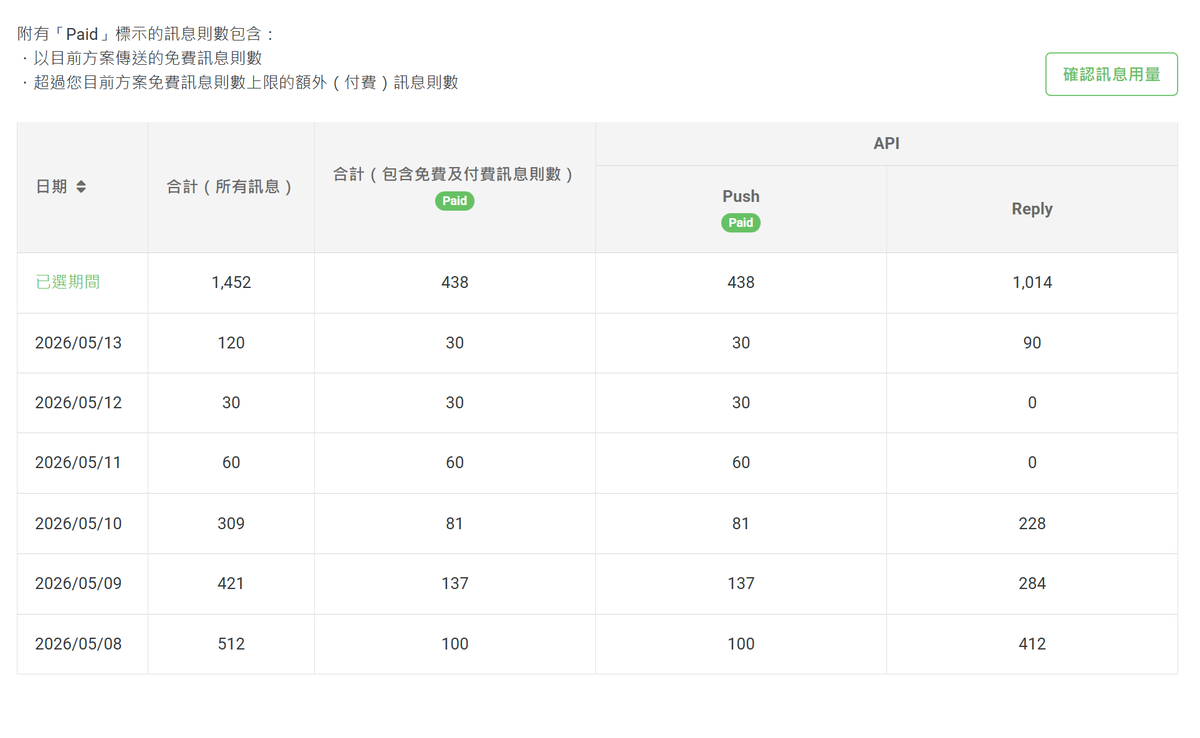Select the 1,452 total in 已選期間 row
Viewport: 1200px width, 738px height.
click(x=231, y=283)
